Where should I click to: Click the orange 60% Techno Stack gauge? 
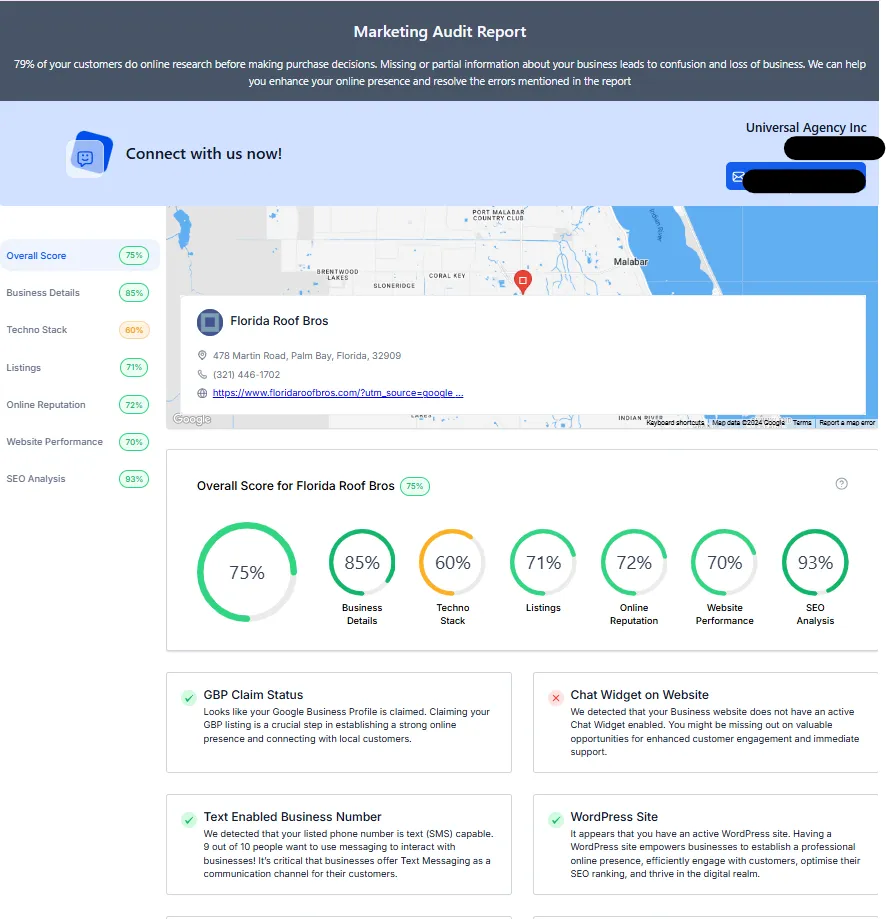(452, 563)
